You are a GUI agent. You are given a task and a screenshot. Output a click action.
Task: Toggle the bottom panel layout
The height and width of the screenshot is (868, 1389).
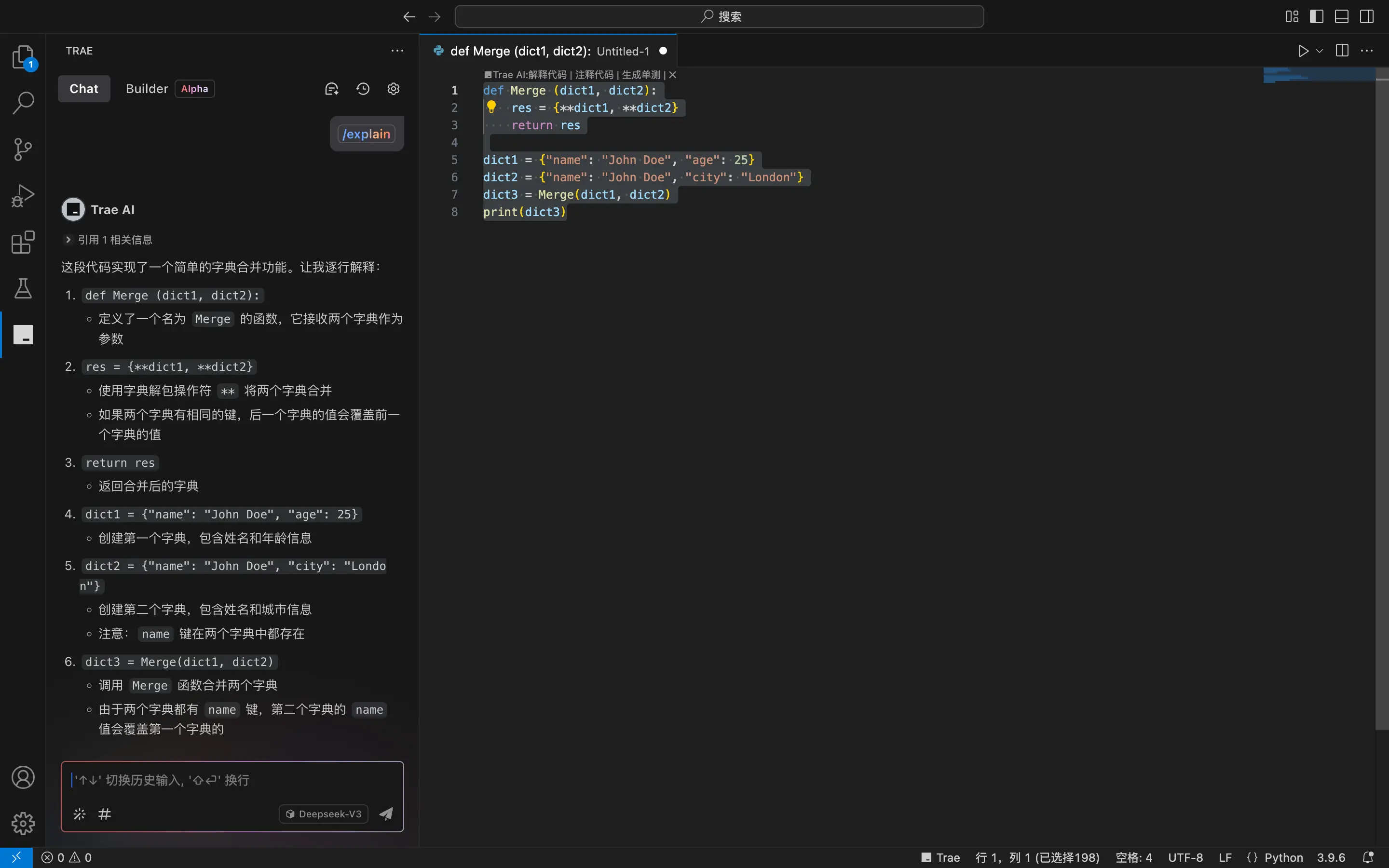1341,17
